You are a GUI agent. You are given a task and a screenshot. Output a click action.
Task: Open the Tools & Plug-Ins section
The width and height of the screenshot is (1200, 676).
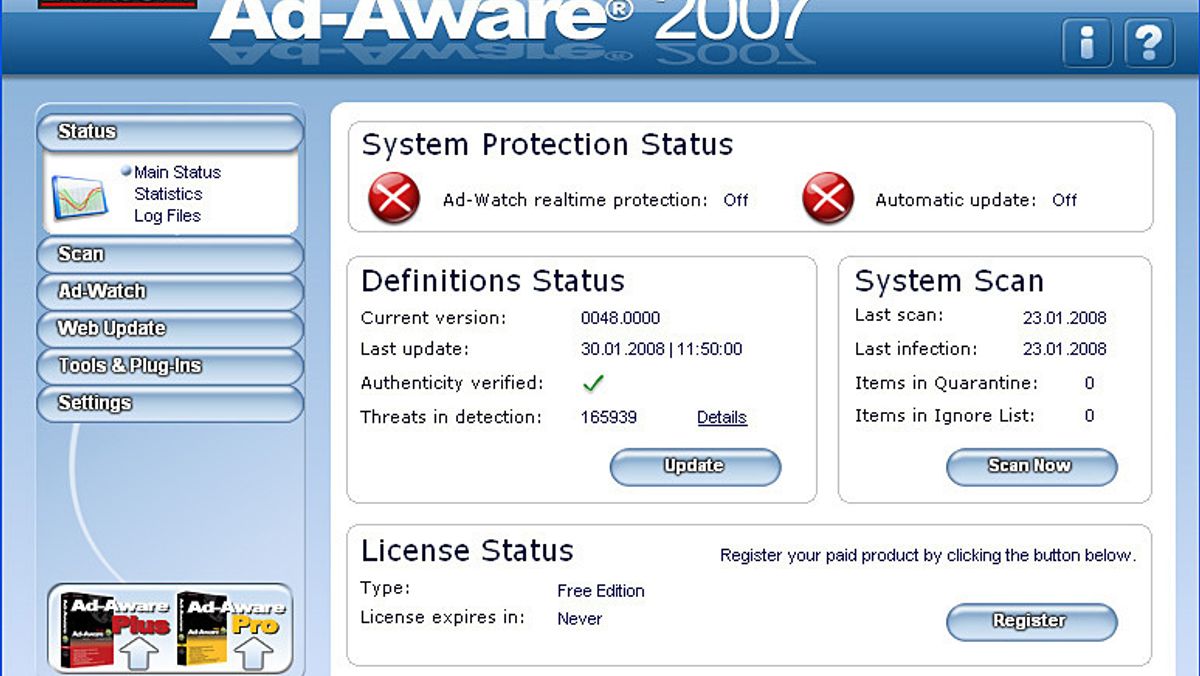169,366
